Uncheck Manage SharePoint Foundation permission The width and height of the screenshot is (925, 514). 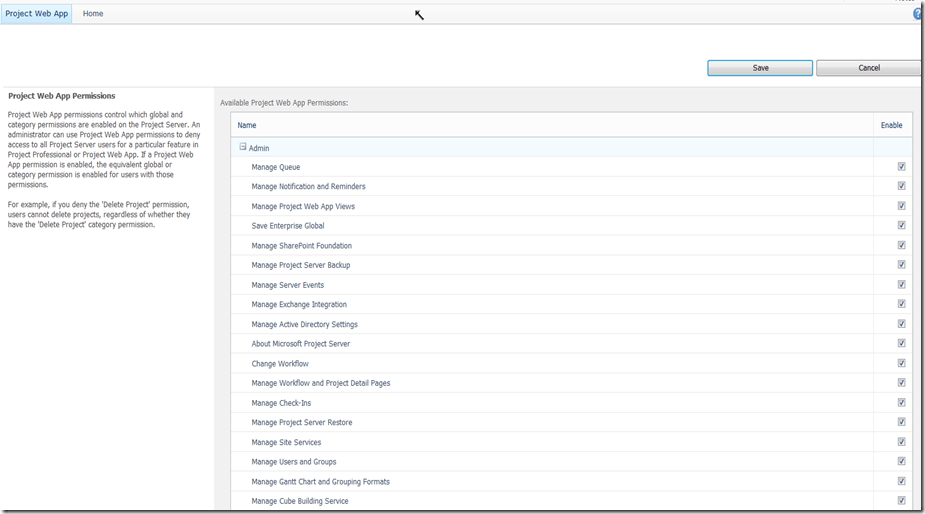901,245
